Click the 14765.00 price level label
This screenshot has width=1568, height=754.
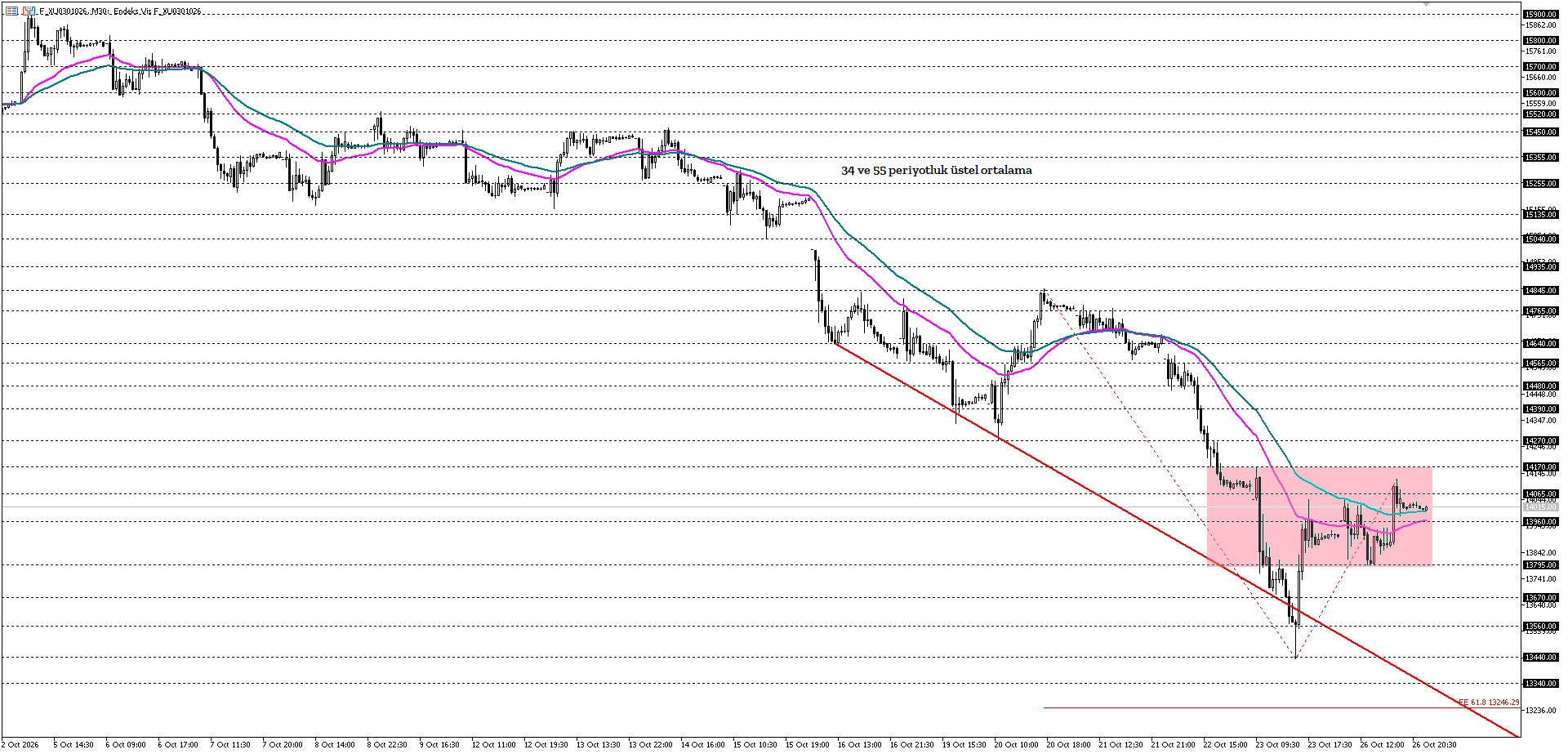point(1541,311)
